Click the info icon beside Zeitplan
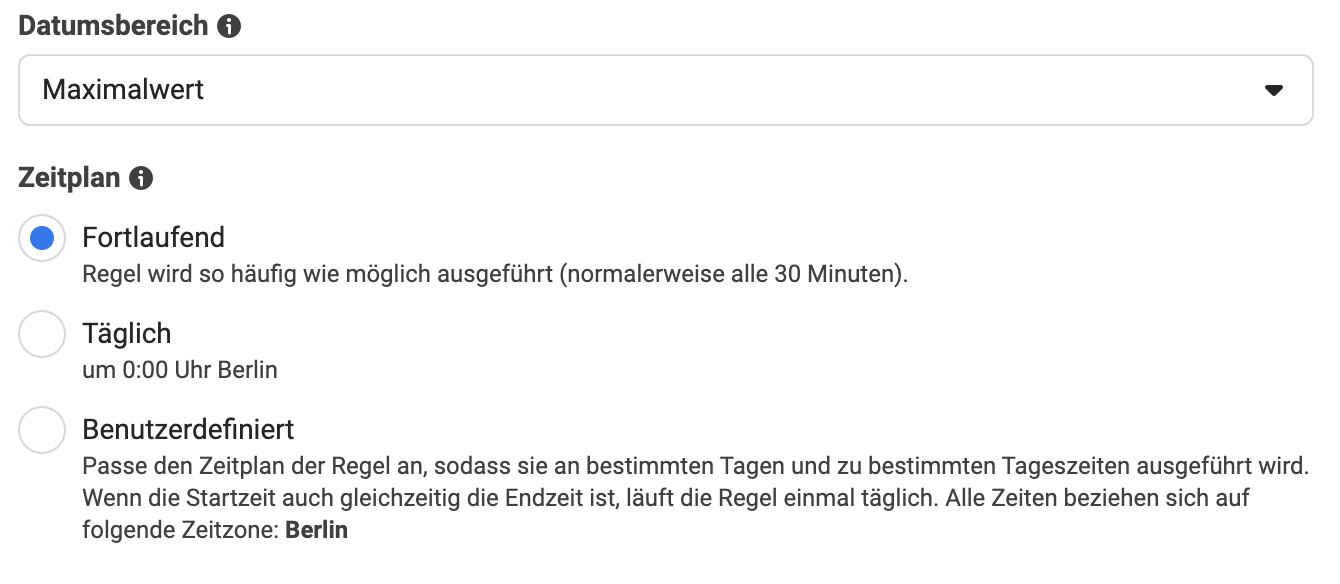1340x584 pixels. click(x=141, y=179)
